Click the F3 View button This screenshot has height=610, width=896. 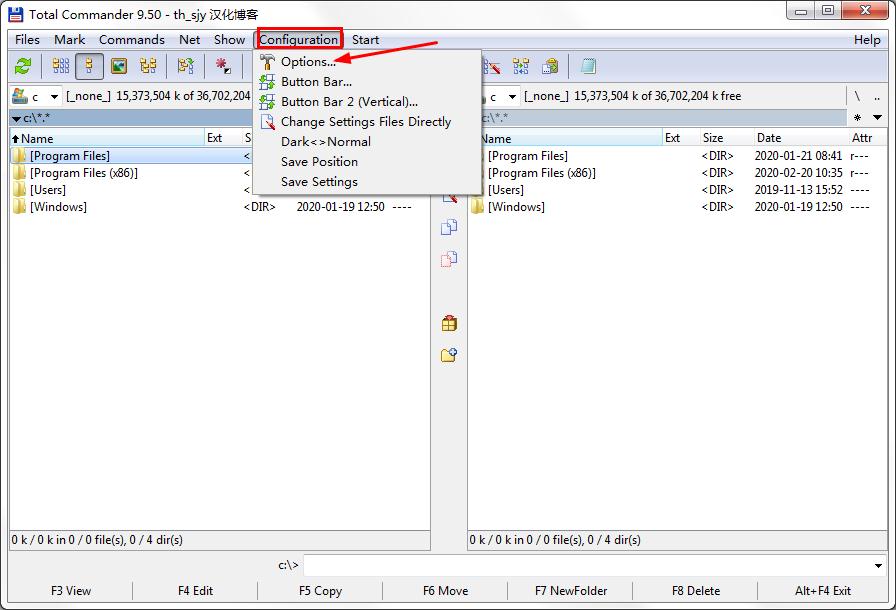[x=71, y=591]
